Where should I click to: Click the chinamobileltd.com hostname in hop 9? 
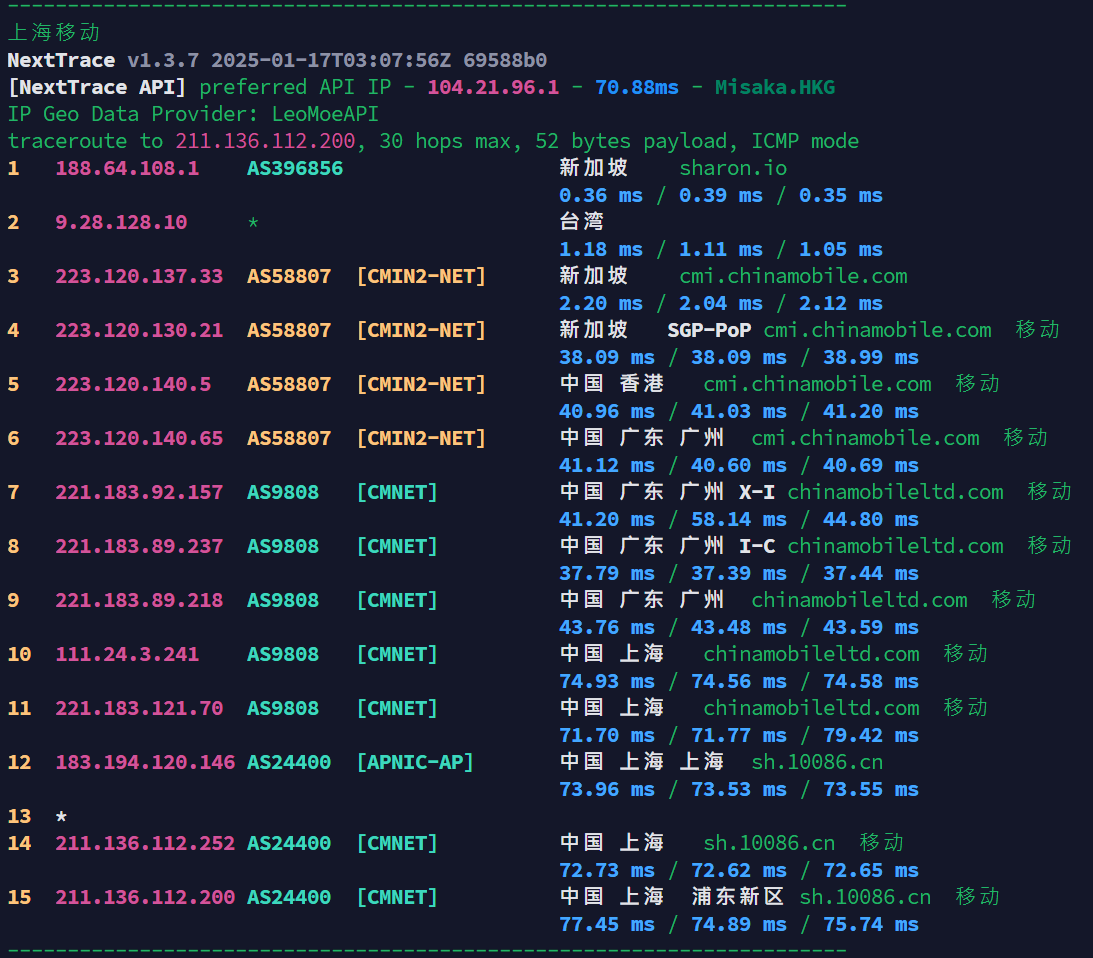click(x=859, y=600)
